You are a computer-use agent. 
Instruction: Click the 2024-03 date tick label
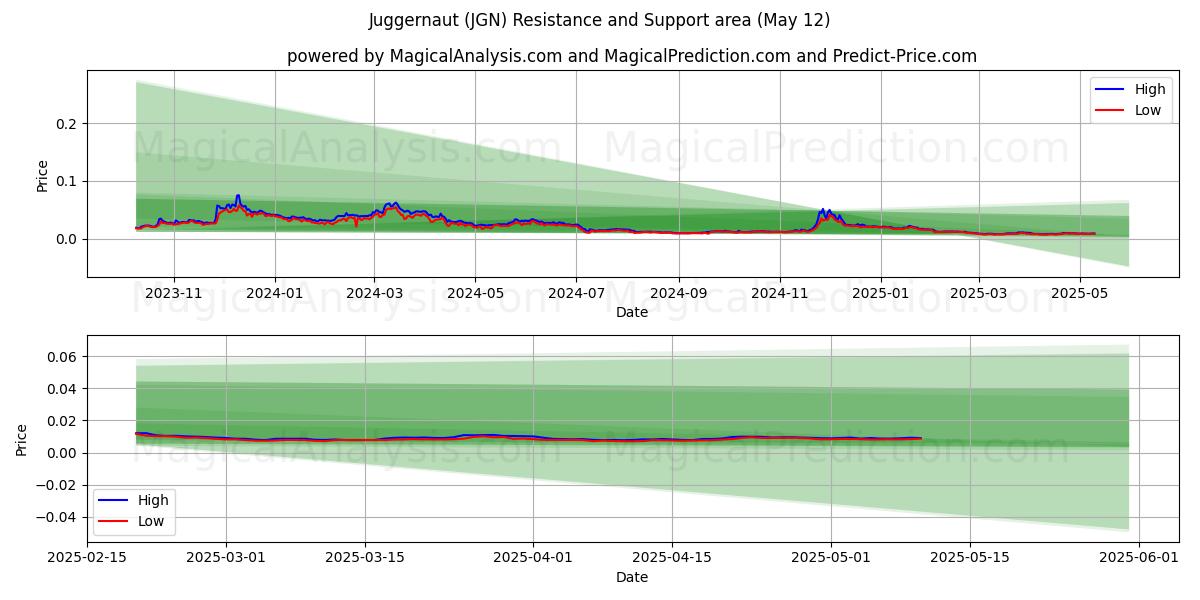click(x=374, y=293)
